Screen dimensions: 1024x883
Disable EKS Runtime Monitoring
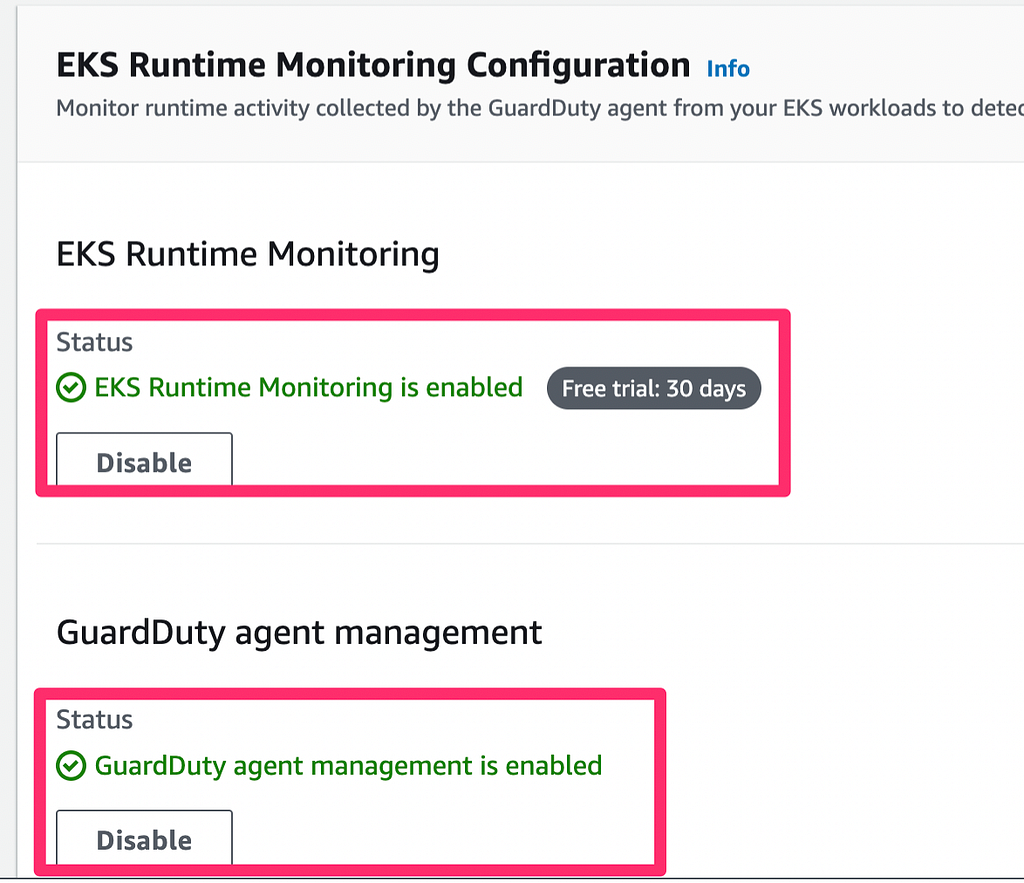click(x=144, y=460)
